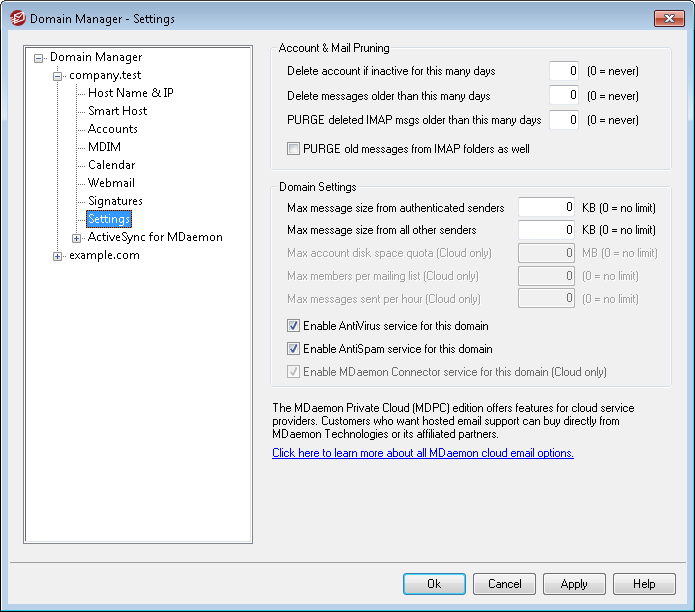Select company.test in the tree
Image resolution: width=695 pixels, height=612 pixels.
[105, 75]
